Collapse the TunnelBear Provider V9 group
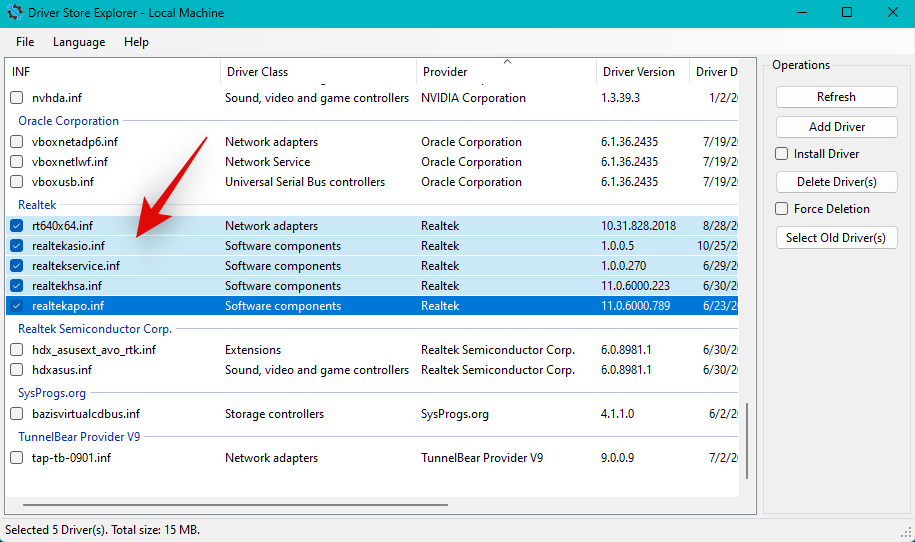Image resolution: width=915 pixels, height=542 pixels. point(79,437)
